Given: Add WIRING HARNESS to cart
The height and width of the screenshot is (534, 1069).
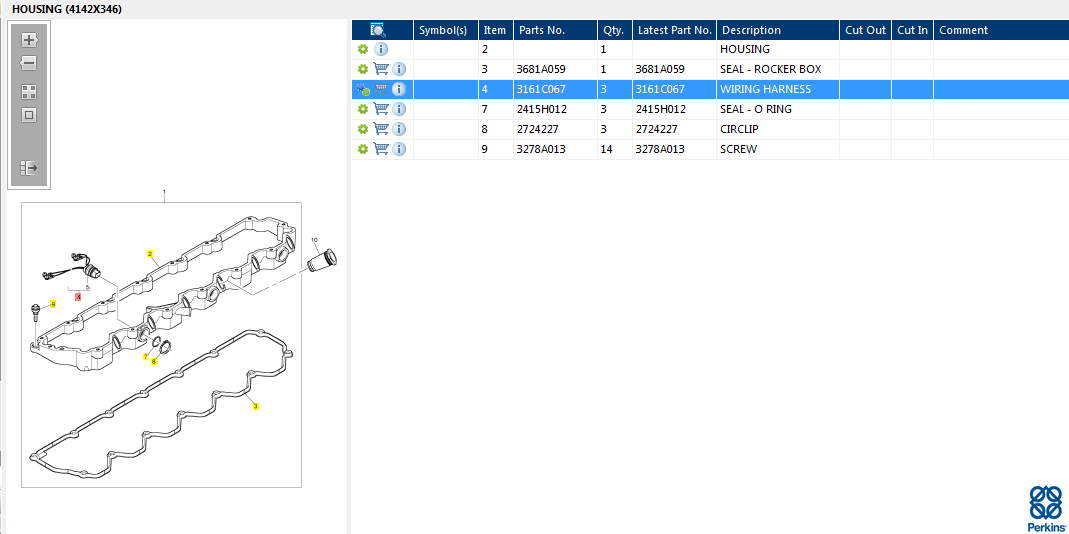Looking at the screenshot, I should 381,89.
